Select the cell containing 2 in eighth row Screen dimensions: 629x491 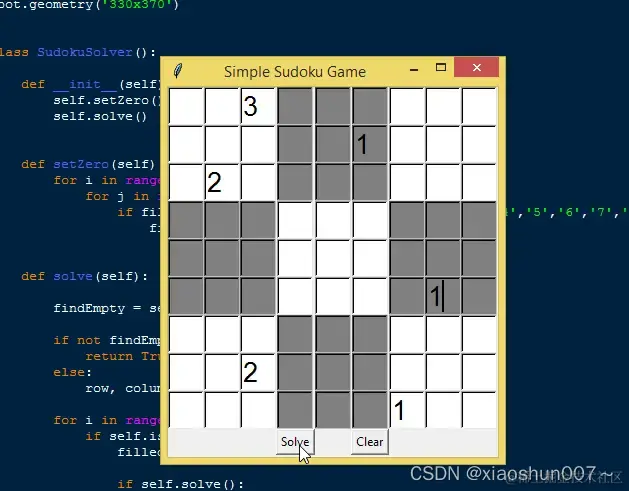[x=258, y=372]
